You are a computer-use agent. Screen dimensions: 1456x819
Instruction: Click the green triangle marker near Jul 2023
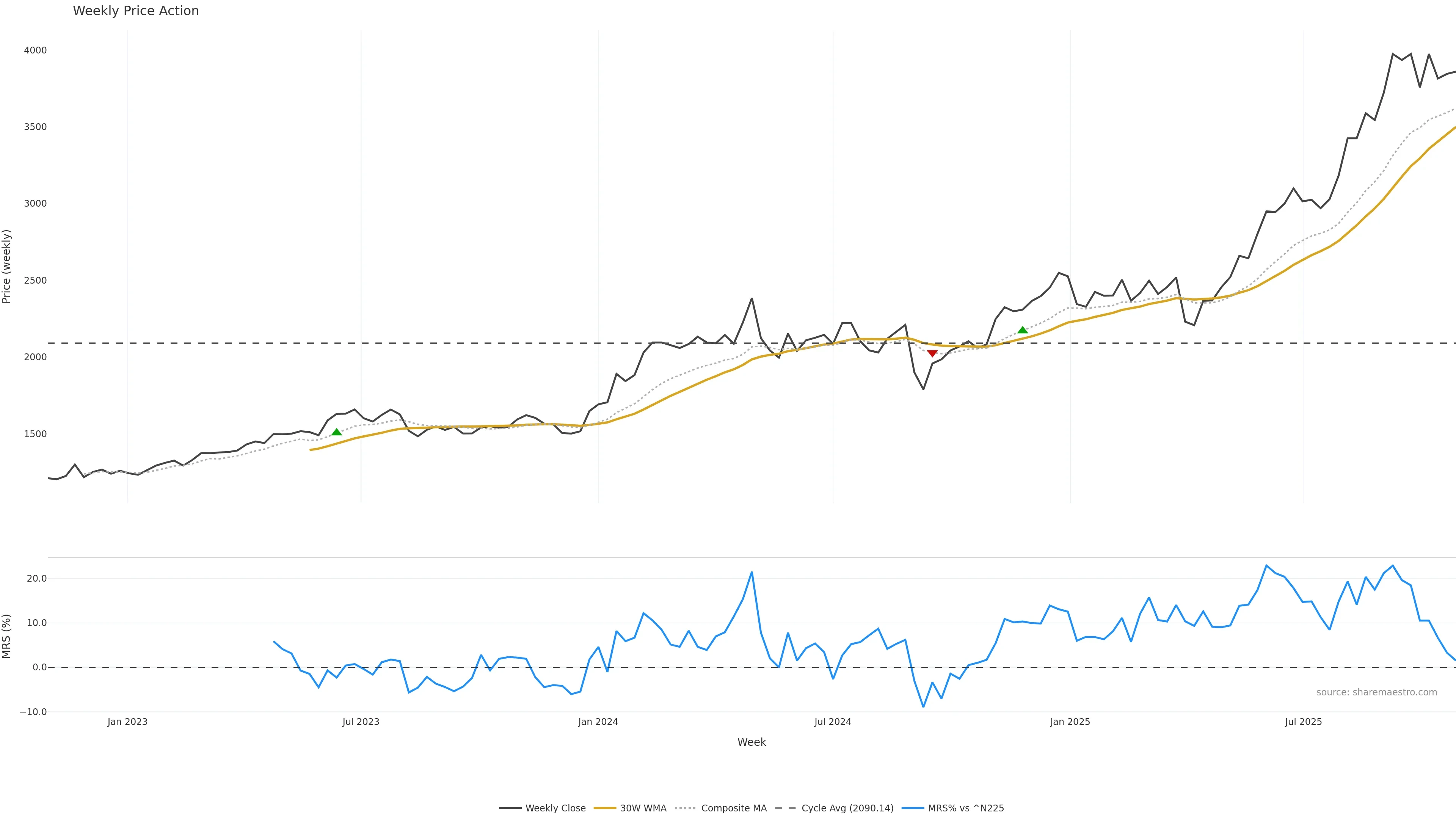point(336,432)
